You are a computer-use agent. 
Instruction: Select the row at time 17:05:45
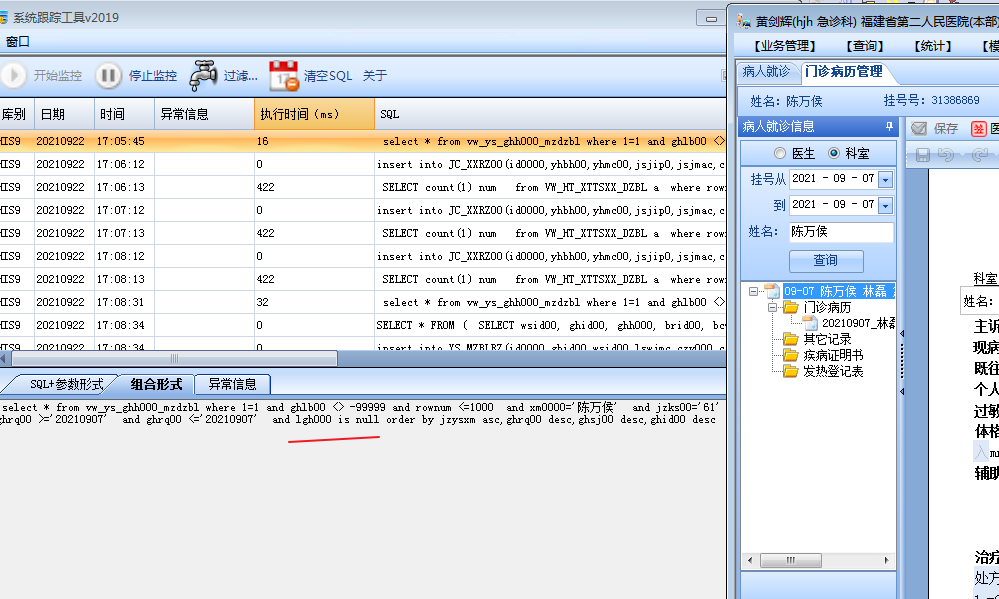point(363,141)
